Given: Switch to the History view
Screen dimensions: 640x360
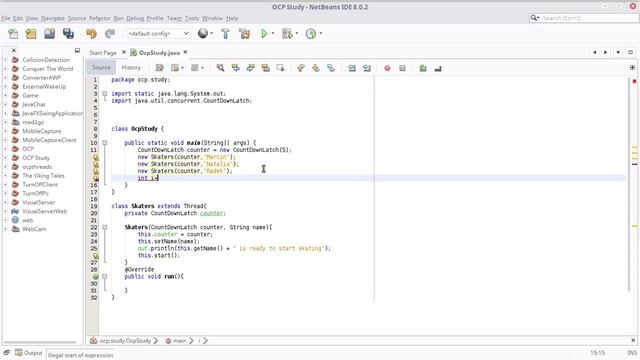Looking at the screenshot, I should point(131,68).
